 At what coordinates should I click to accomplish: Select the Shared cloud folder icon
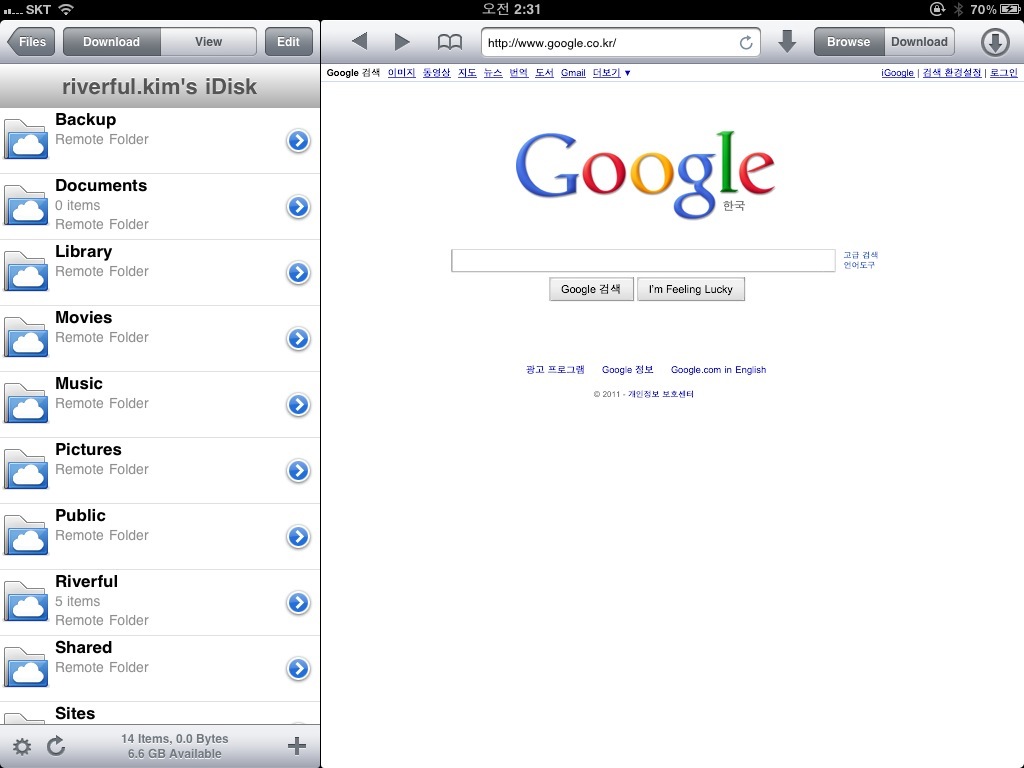pyautogui.click(x=26, y=667)
